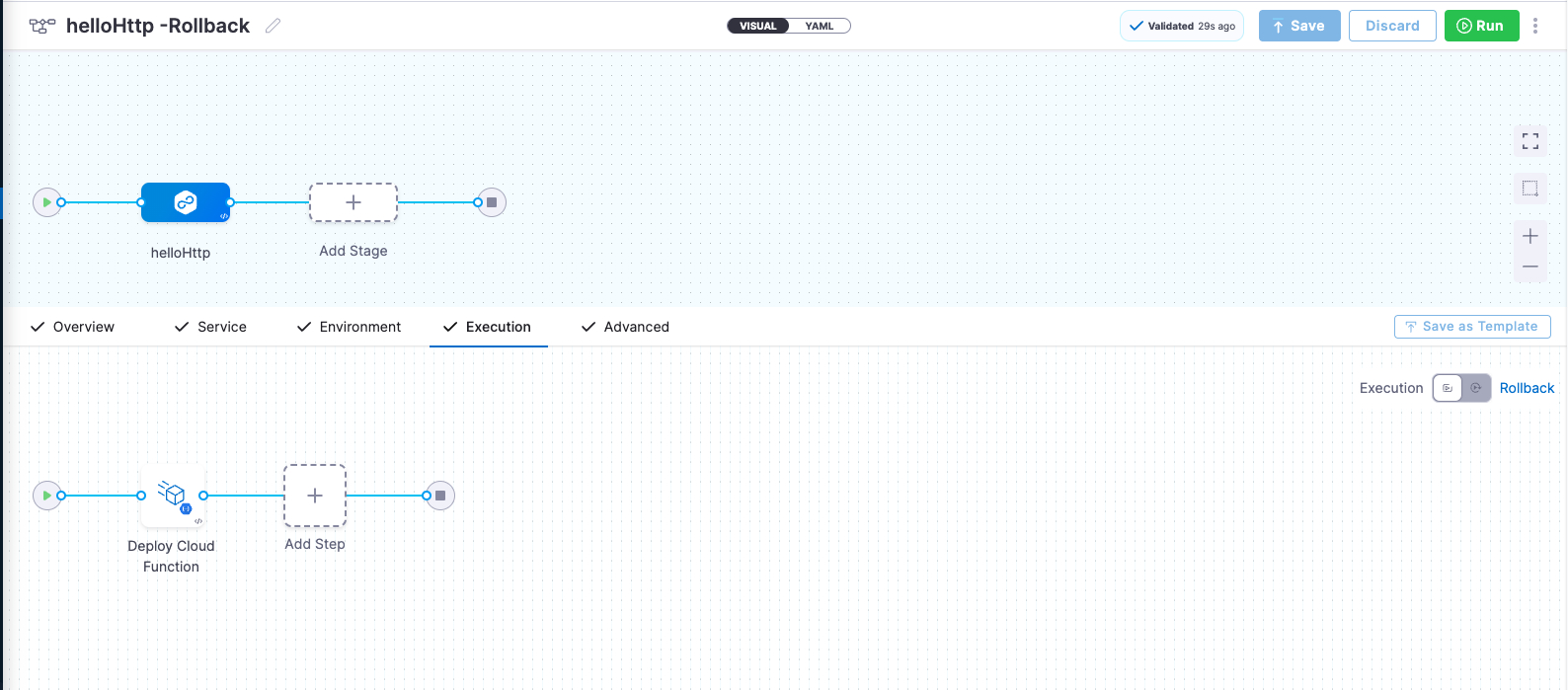
Task: Click the zoom in plus icon
Action: coord(1530,236)
